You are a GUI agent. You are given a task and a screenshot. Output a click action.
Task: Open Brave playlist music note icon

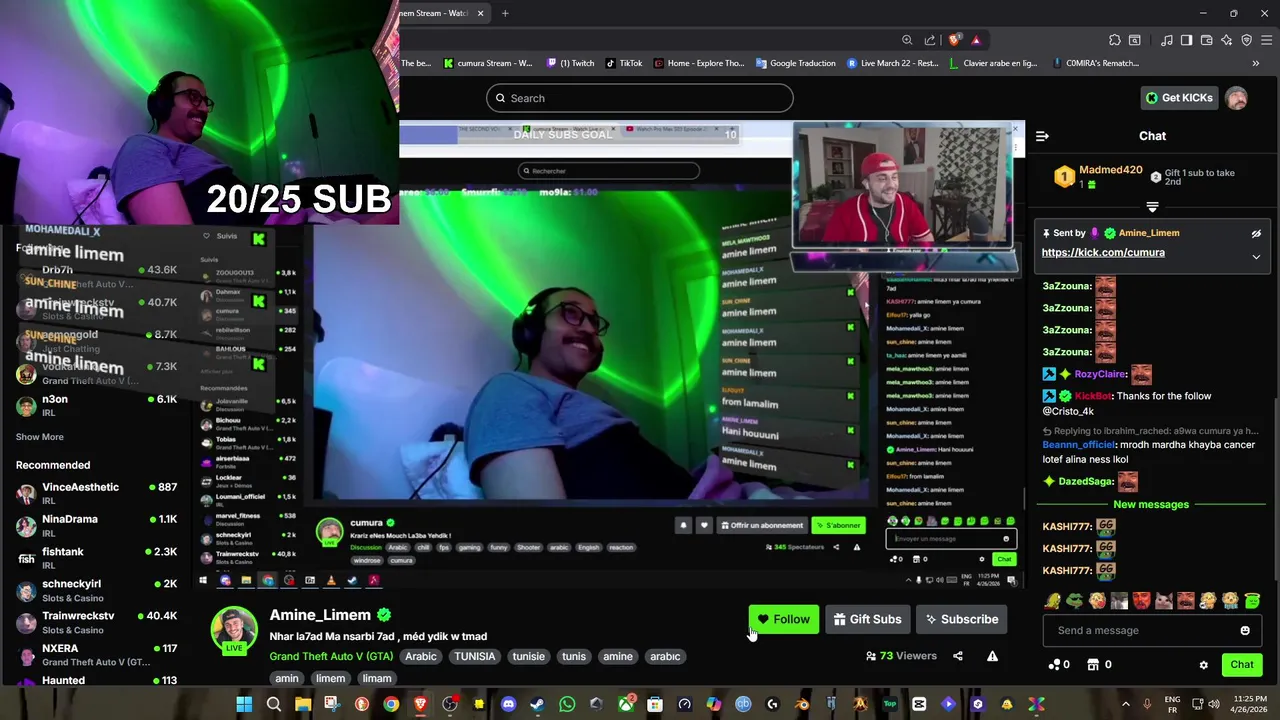[1167, 40]
